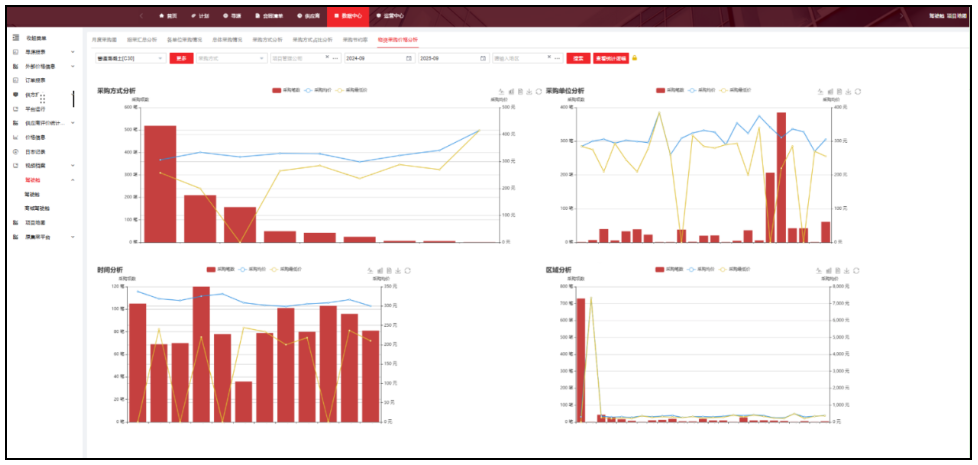
Task: Toggle yellow legend series in 采购方式分析
Action: pos(352,90)
